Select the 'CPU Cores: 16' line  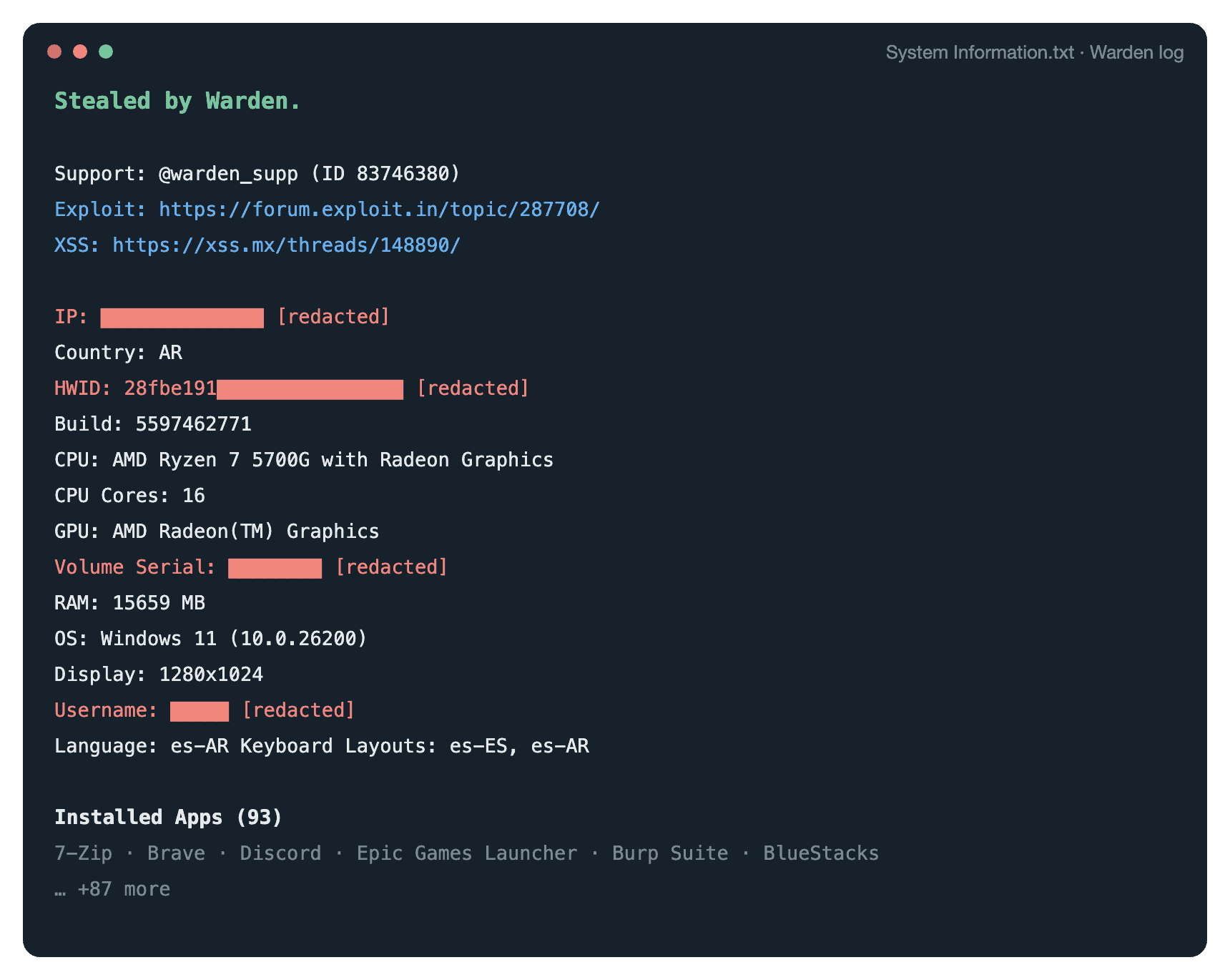[x=130, y=496]
